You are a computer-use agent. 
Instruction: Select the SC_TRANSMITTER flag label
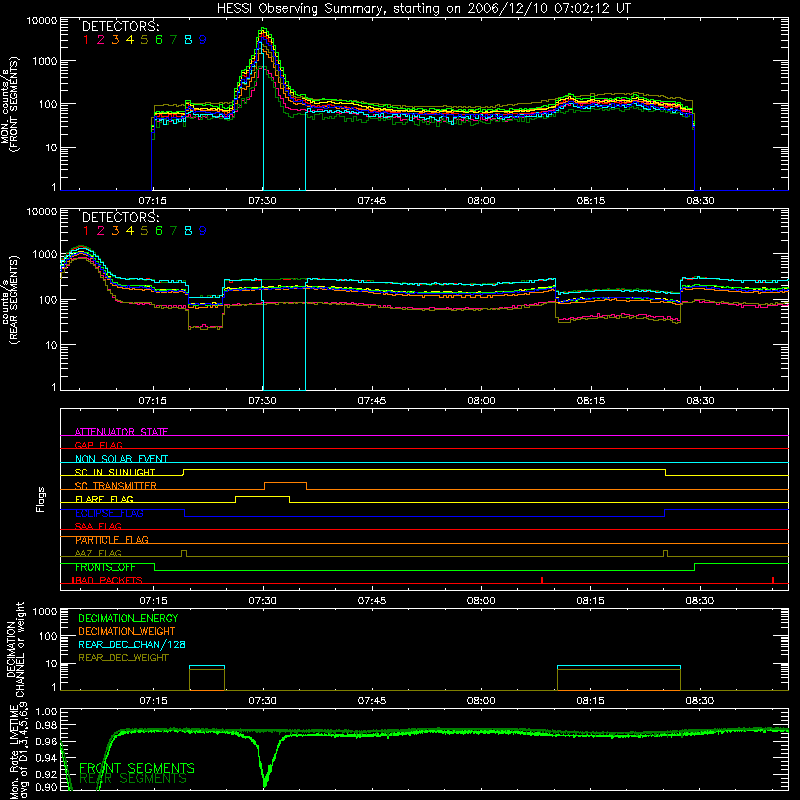point(116,485)
